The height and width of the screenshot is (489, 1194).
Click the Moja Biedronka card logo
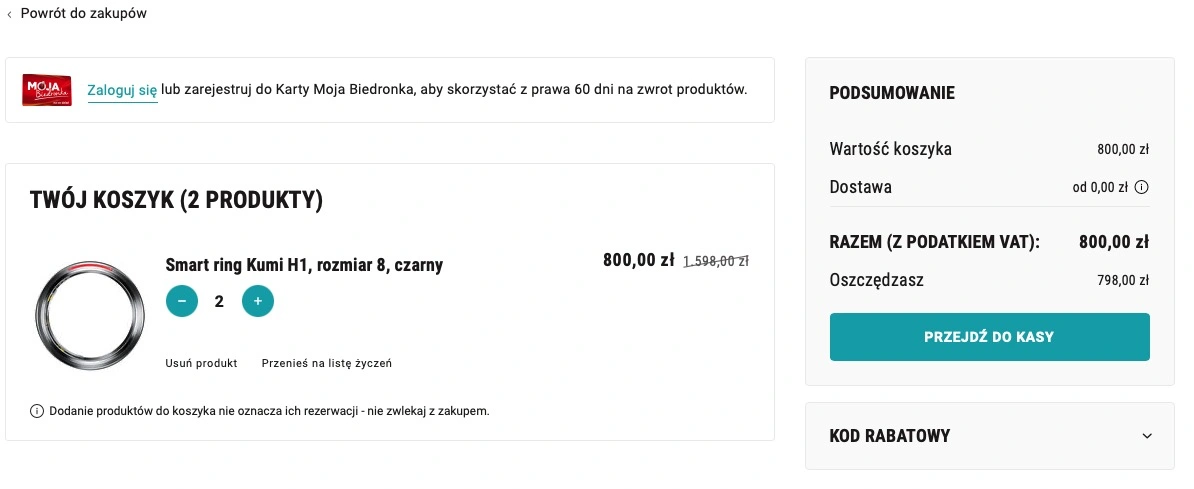click(x=47, y=90)
